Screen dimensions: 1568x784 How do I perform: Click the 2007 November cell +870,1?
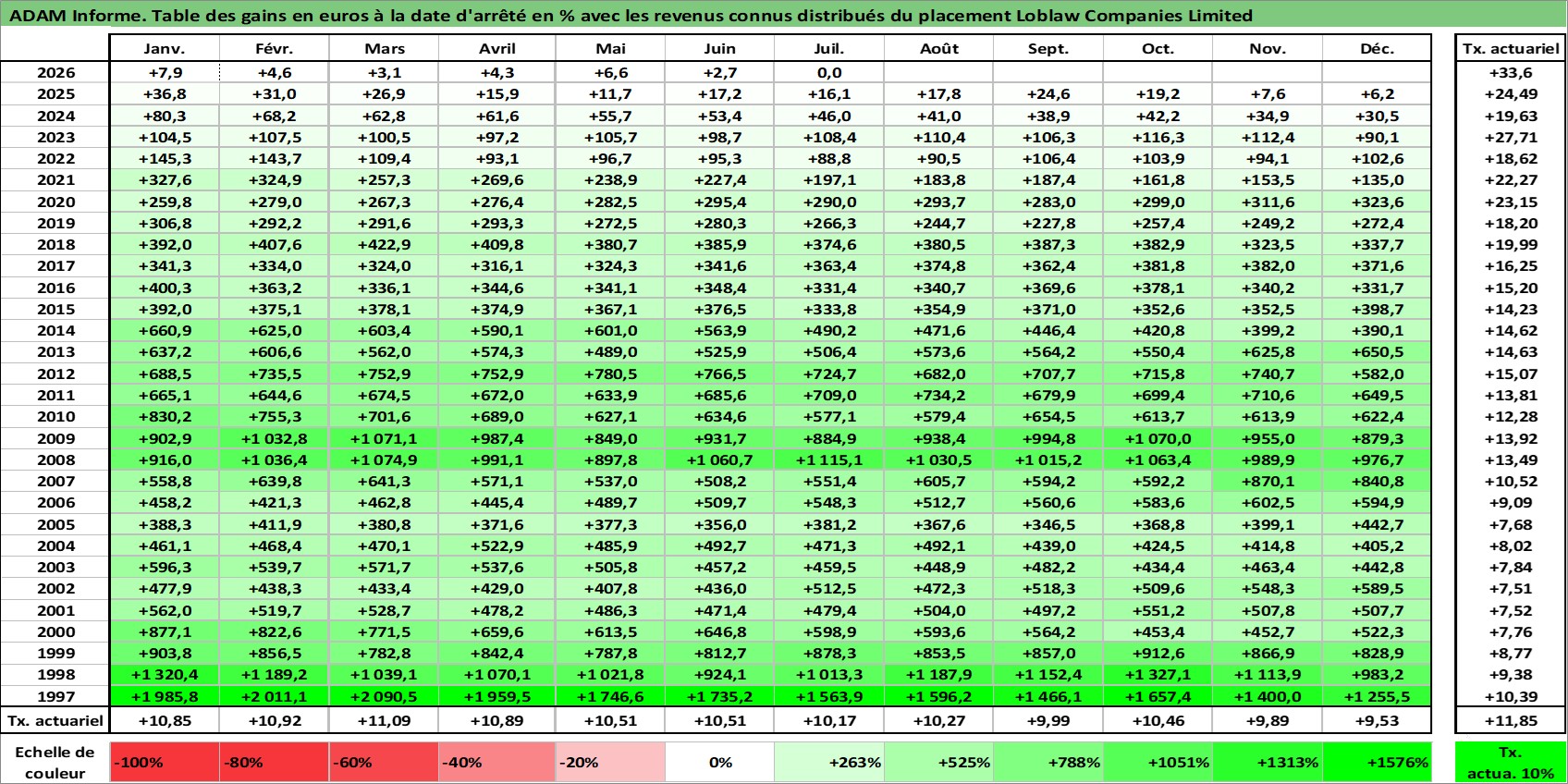[x=1268, y=481]
